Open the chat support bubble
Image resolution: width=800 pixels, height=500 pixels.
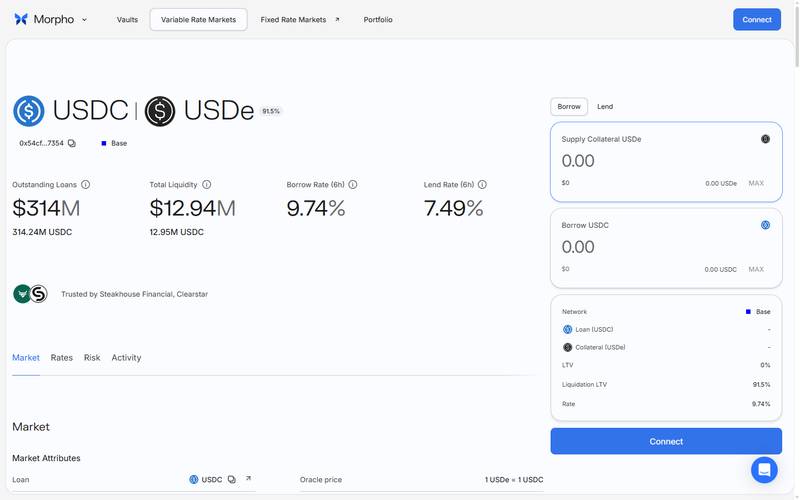point(764,469)
